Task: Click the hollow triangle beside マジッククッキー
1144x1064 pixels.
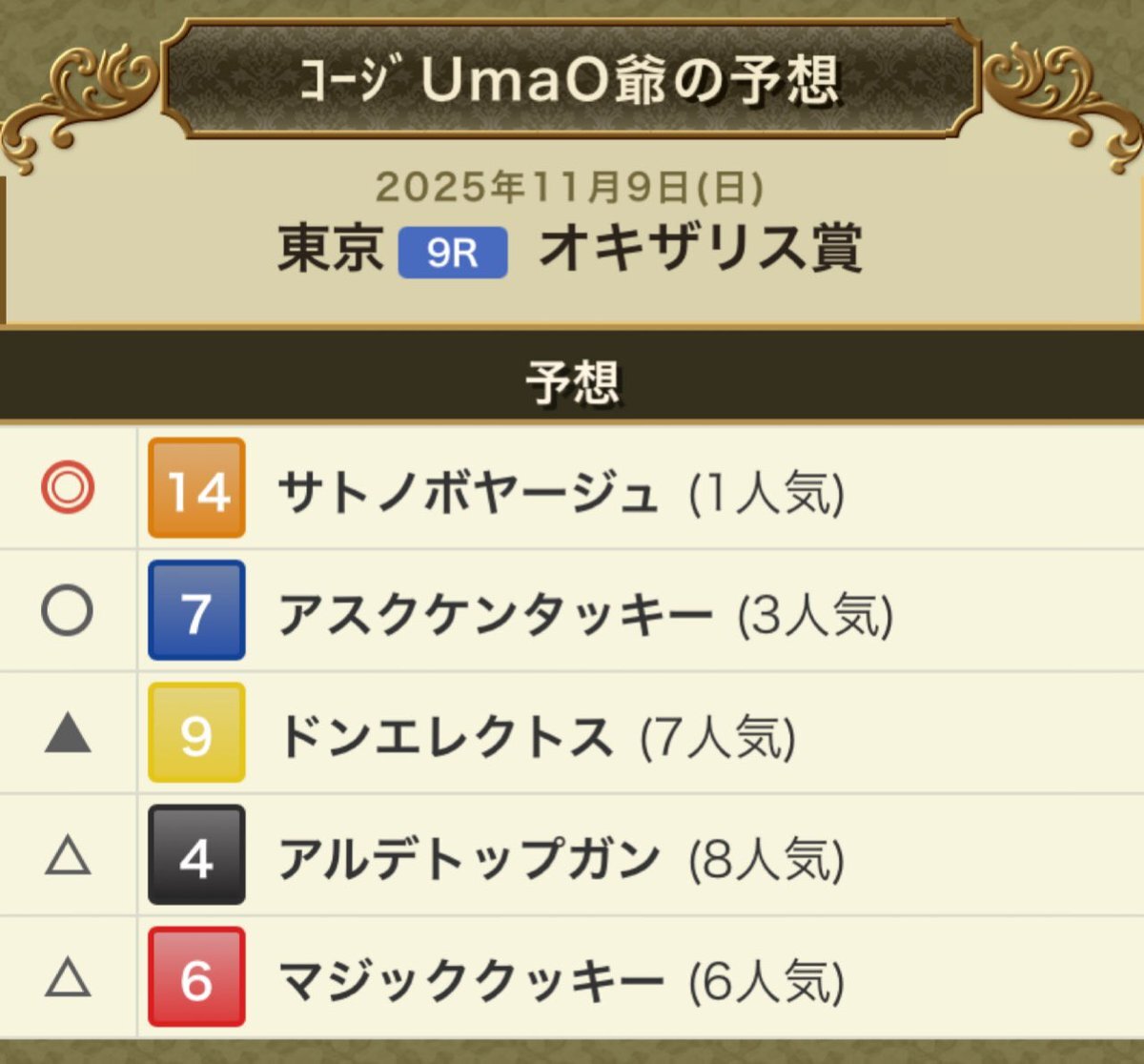Action: [68, 978]
